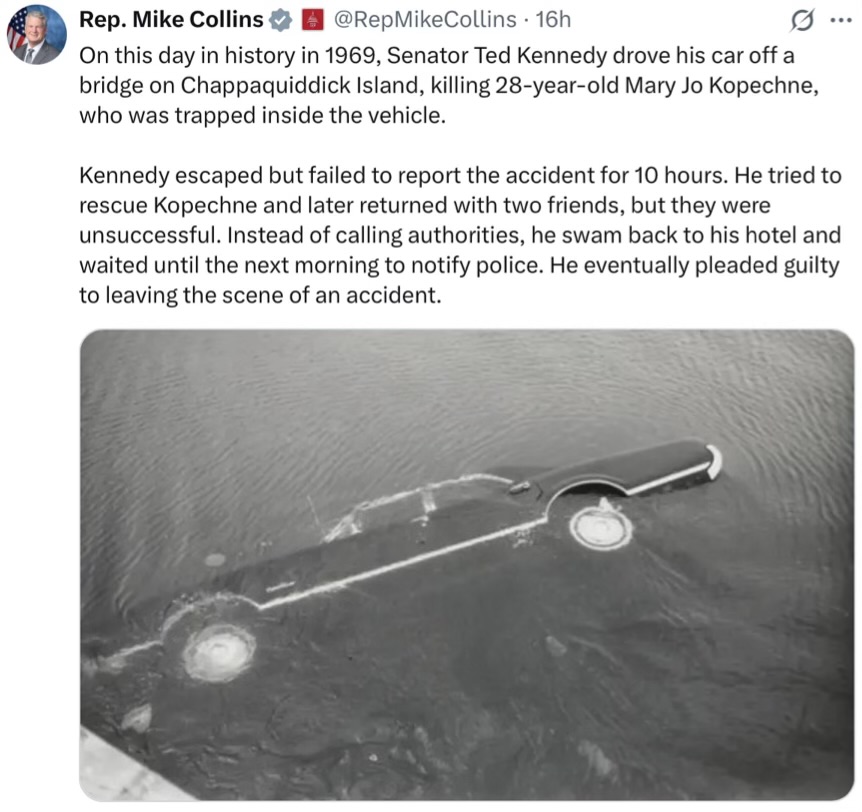Click the 16h post timestamp
This screenshot has width=862, height=812.
coord(553,20)
